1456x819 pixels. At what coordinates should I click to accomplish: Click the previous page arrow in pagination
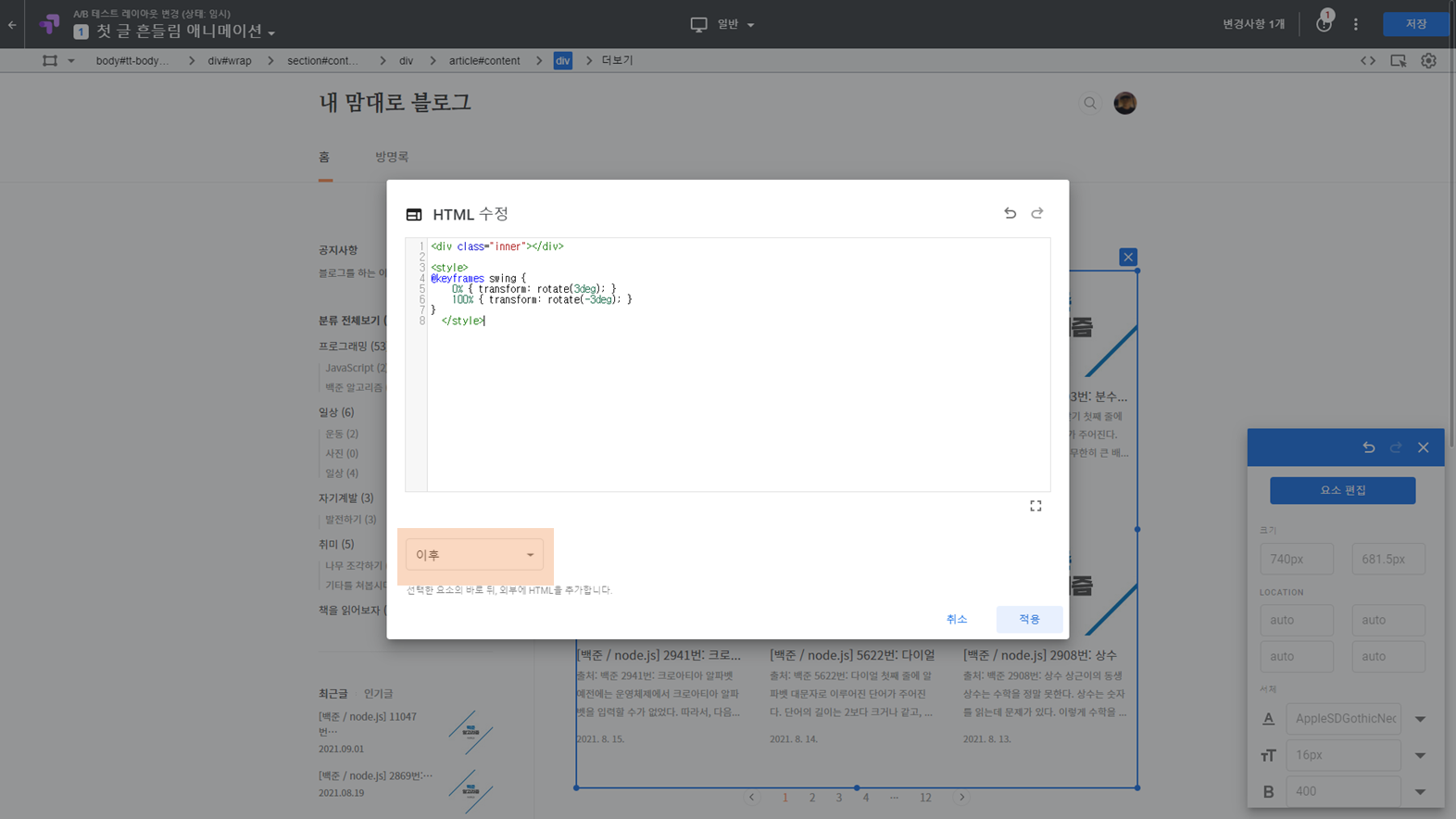(x=751, y=798)
